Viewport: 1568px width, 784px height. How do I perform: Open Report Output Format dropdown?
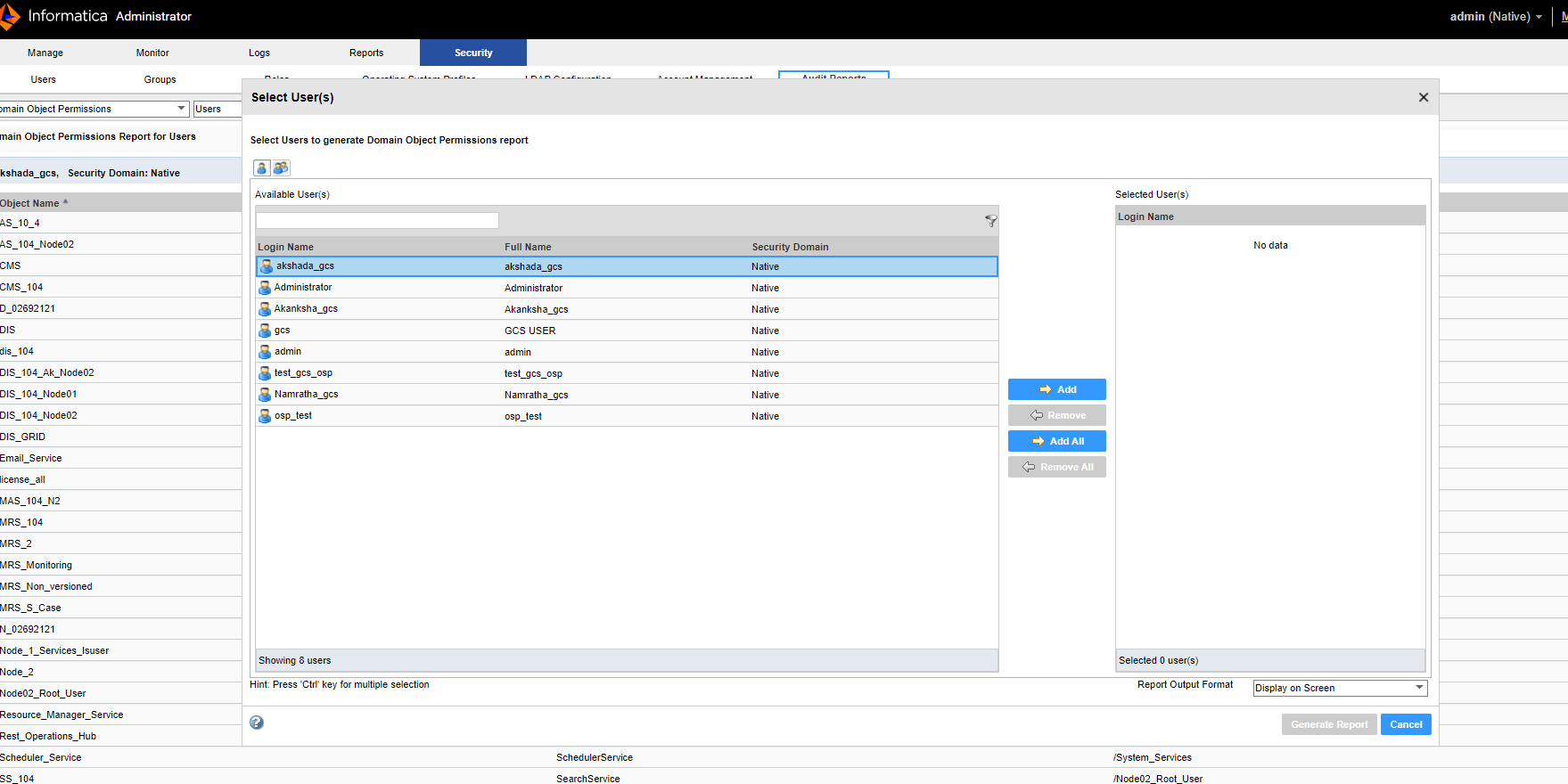(1340, 688)
